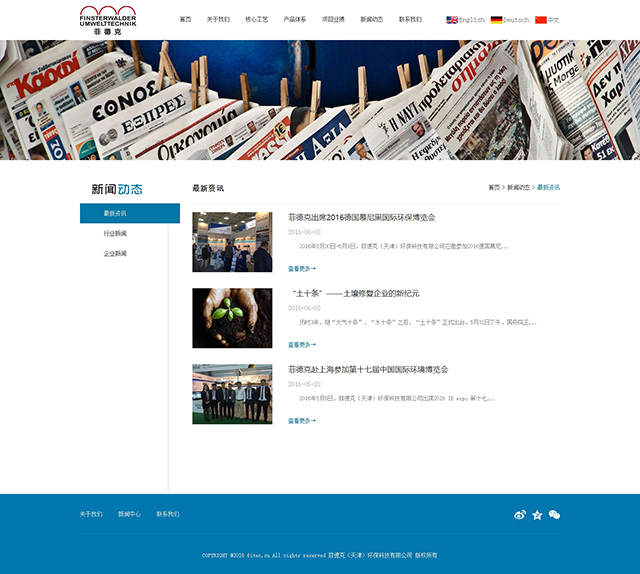Click the Finsterwalder Umwelttechnik logo
This screenshot has height=574, width=640.
tap(108, 20)
